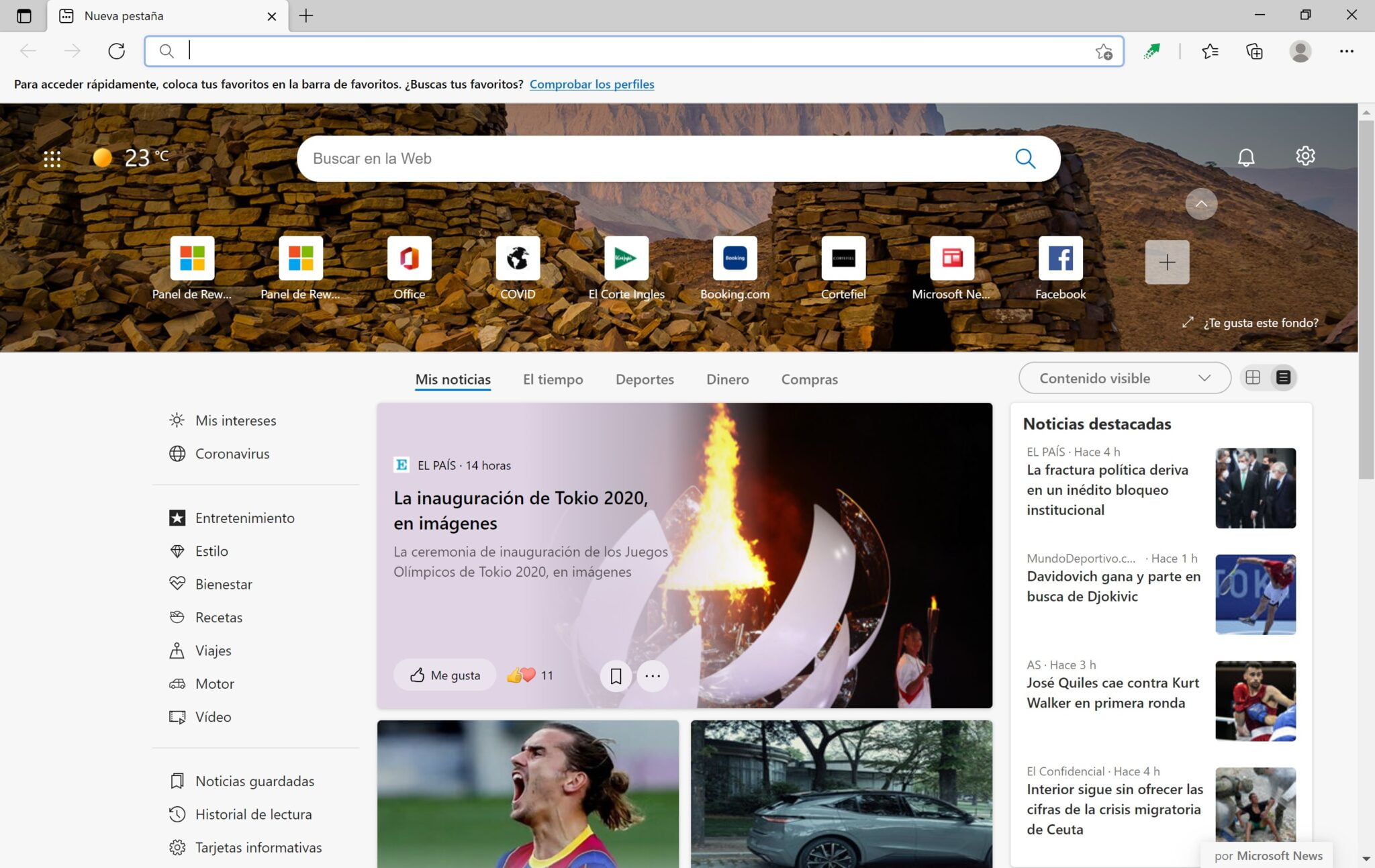Open the Collections panel in the toolbar
Viewport: 1375px width, 868px height.
coord(1254,51)
